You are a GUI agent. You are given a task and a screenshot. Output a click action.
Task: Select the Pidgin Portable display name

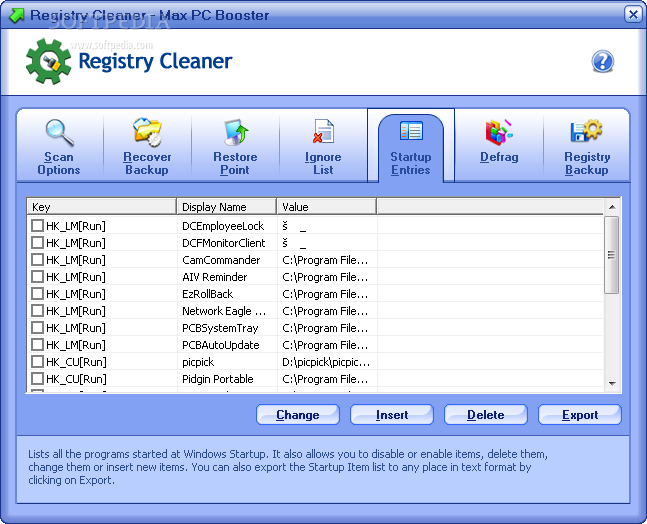click(218, 379)
